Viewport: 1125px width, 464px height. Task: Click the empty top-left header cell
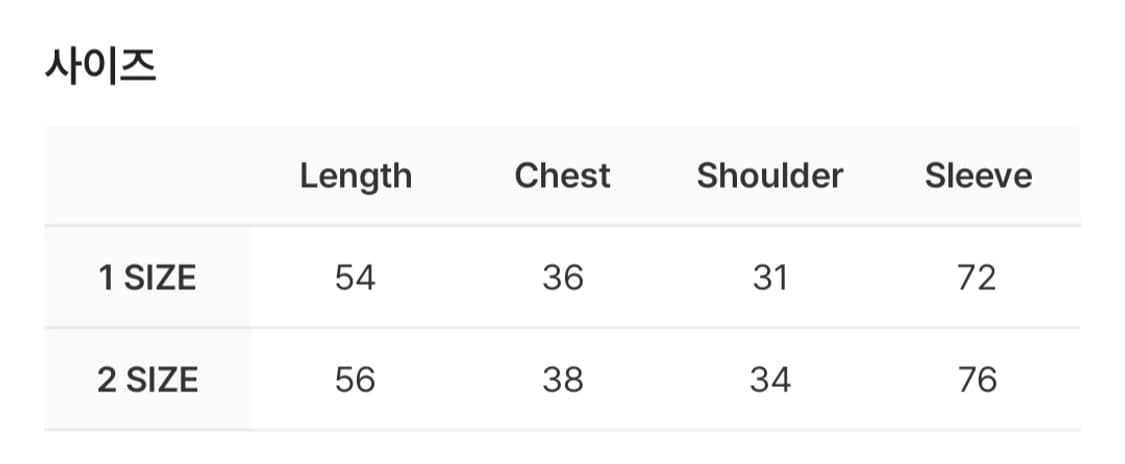[x=147, y=176]
